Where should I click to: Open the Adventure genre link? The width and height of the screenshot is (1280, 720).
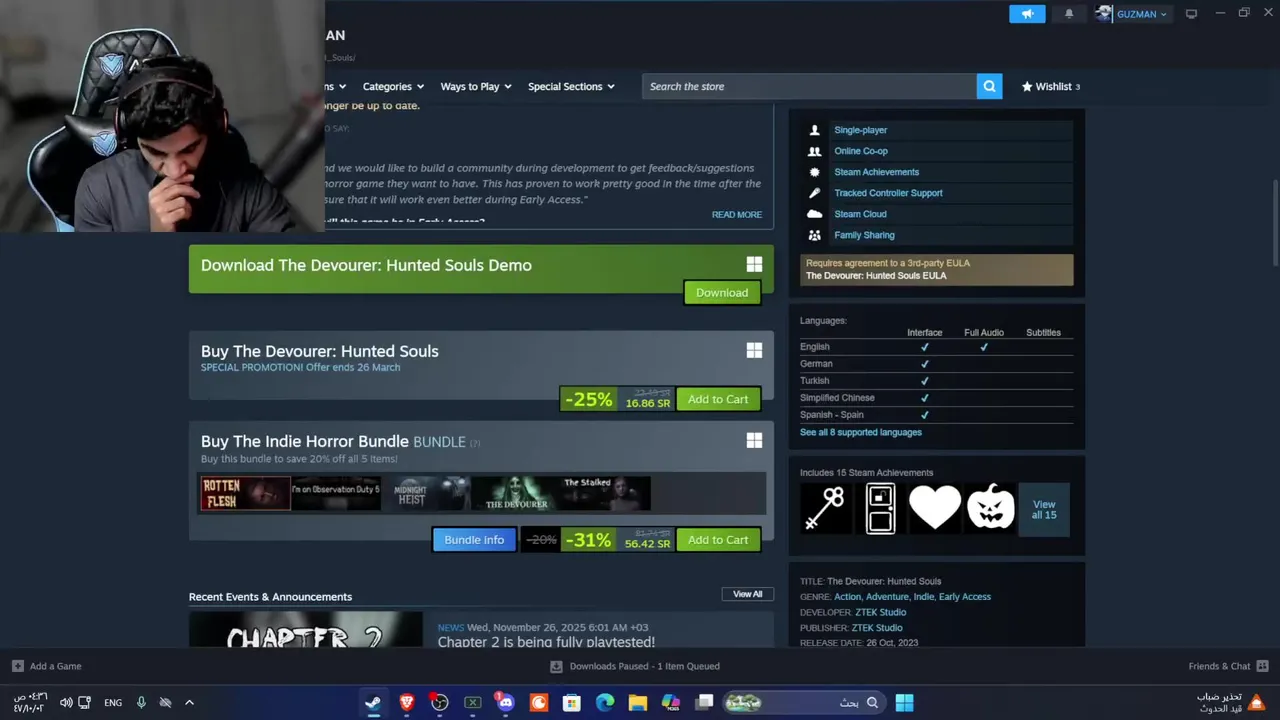point(887,597)
